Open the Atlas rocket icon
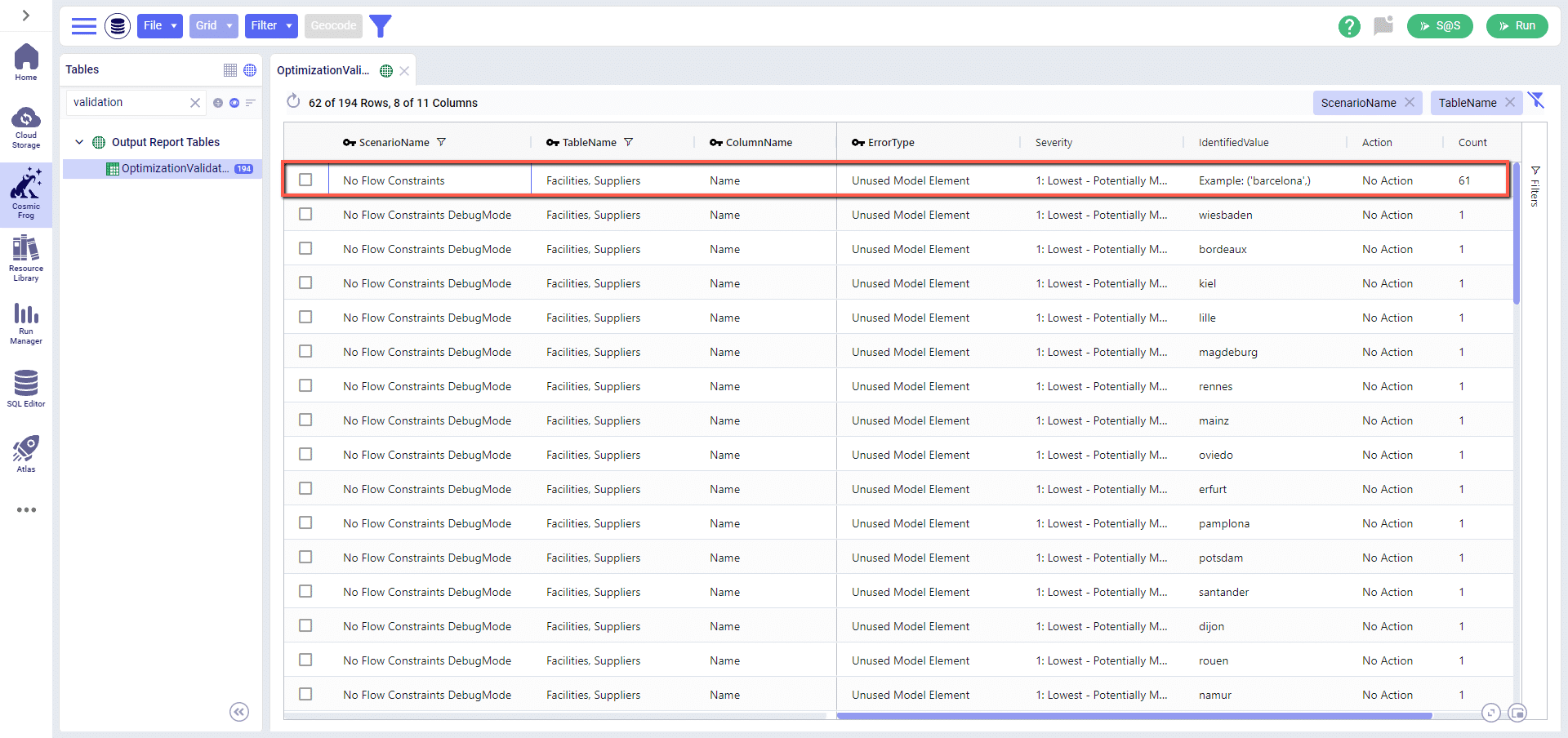 coord(26,454)
